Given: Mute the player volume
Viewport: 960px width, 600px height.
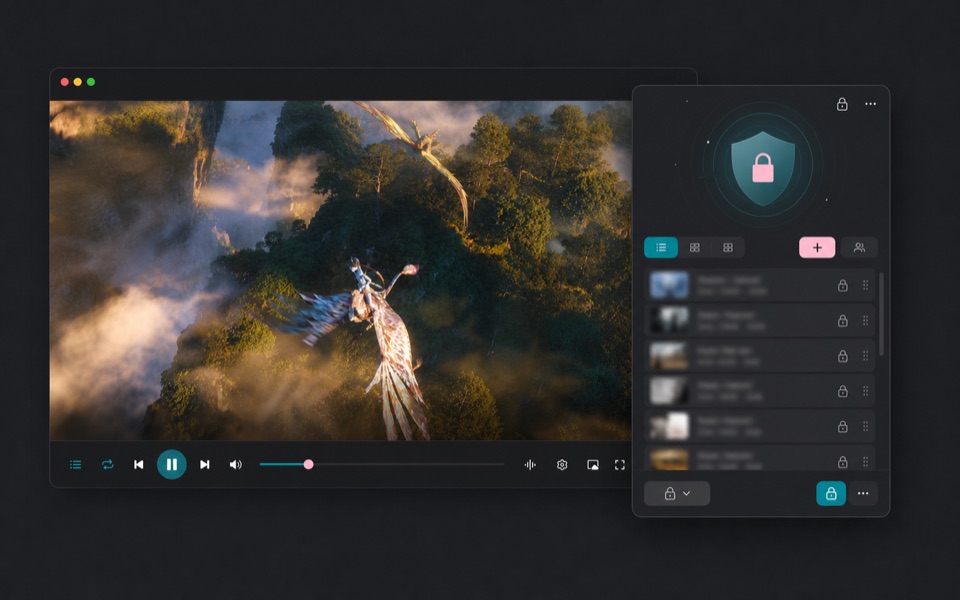Looking at the screenshot, I should 236,465.
